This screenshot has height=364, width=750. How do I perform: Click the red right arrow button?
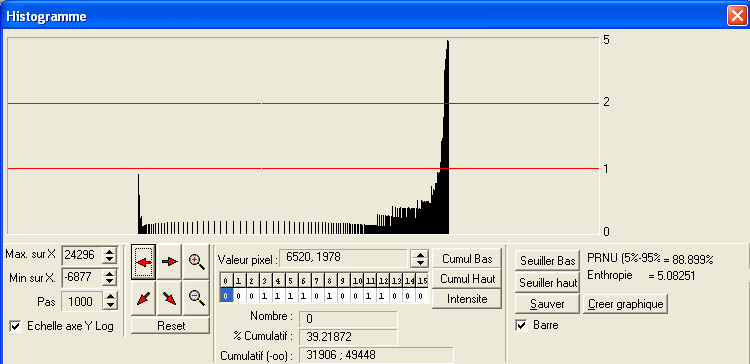(x=169, y=262)
